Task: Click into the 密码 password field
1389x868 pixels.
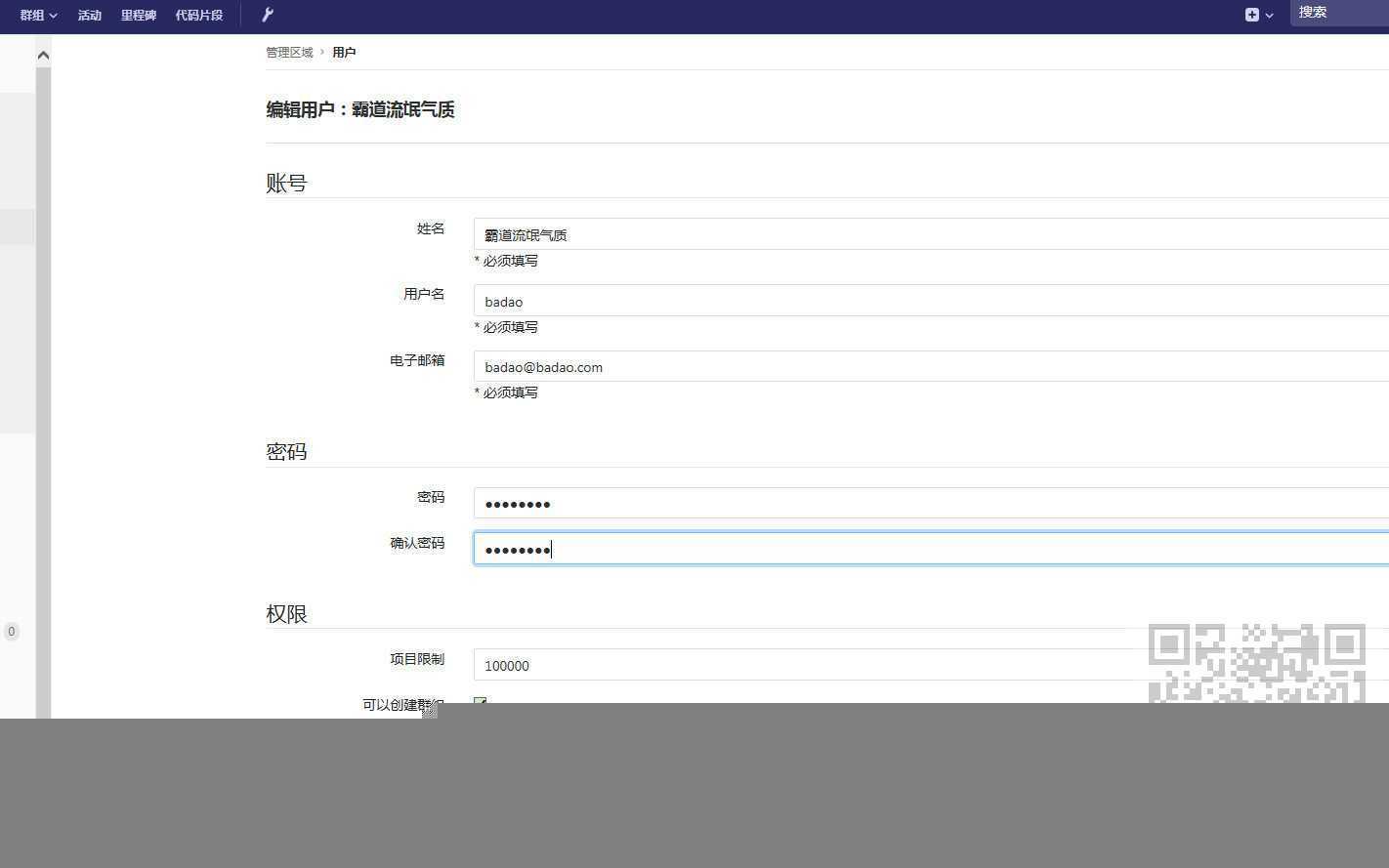Action: point(931,503)
